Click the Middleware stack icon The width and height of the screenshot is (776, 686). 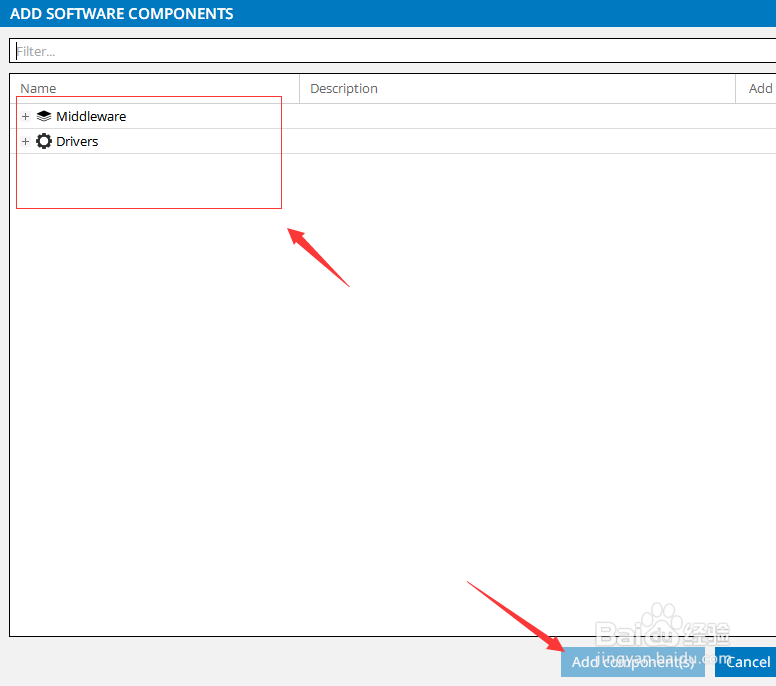click(x=44, y=116)
